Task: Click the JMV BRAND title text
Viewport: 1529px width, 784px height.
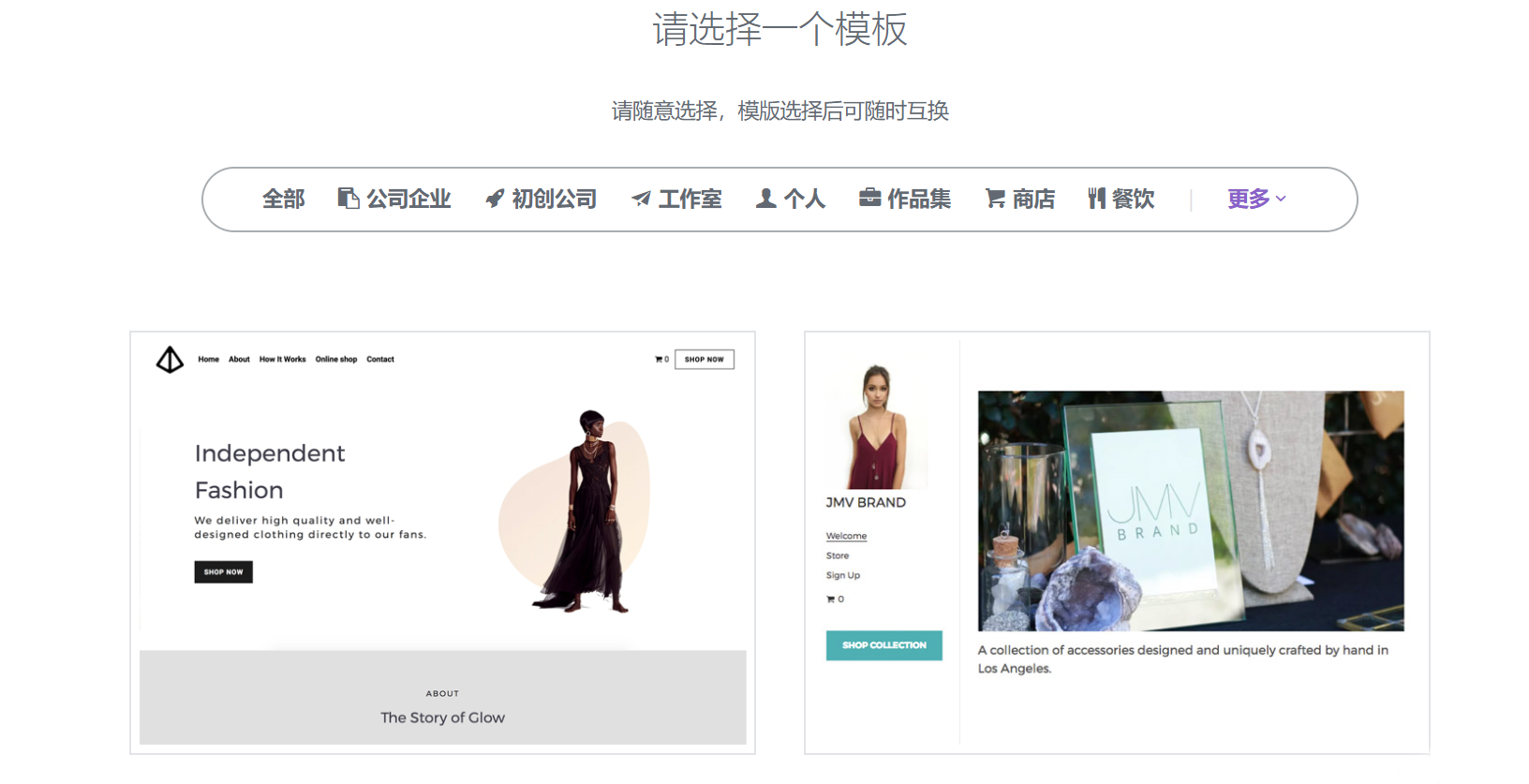Action: click(866, 503)
